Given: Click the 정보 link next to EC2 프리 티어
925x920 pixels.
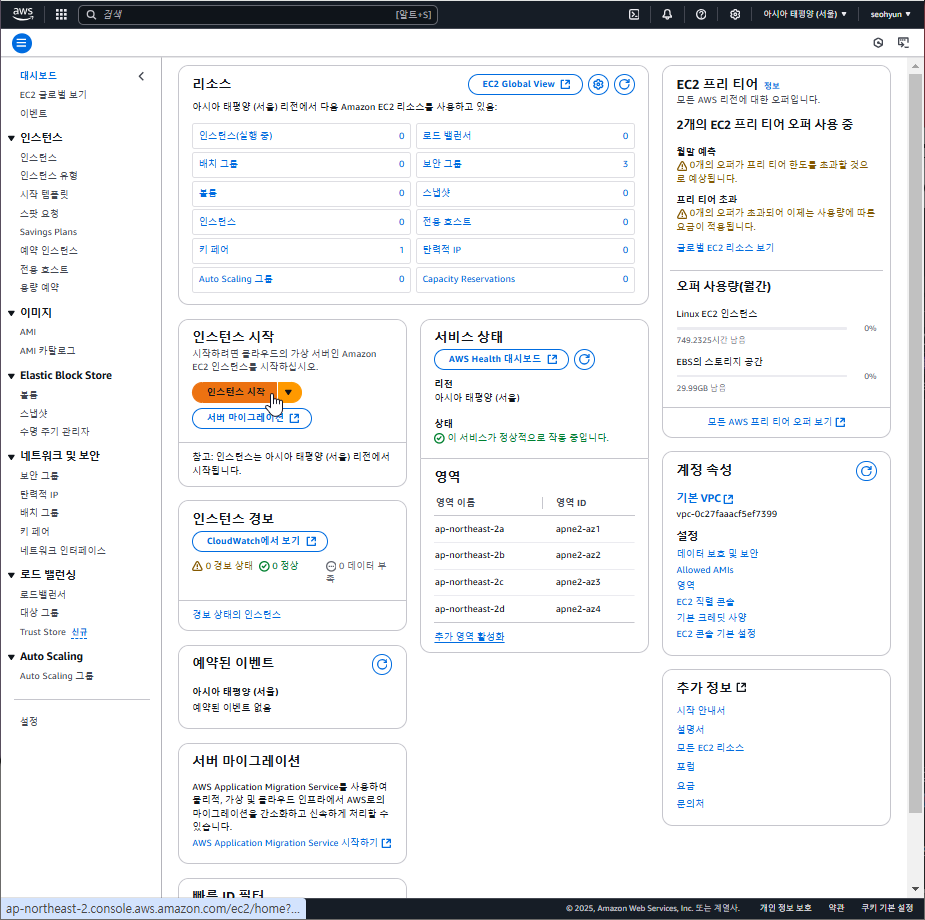Looking at the screenshot, I should click(772, 86).
